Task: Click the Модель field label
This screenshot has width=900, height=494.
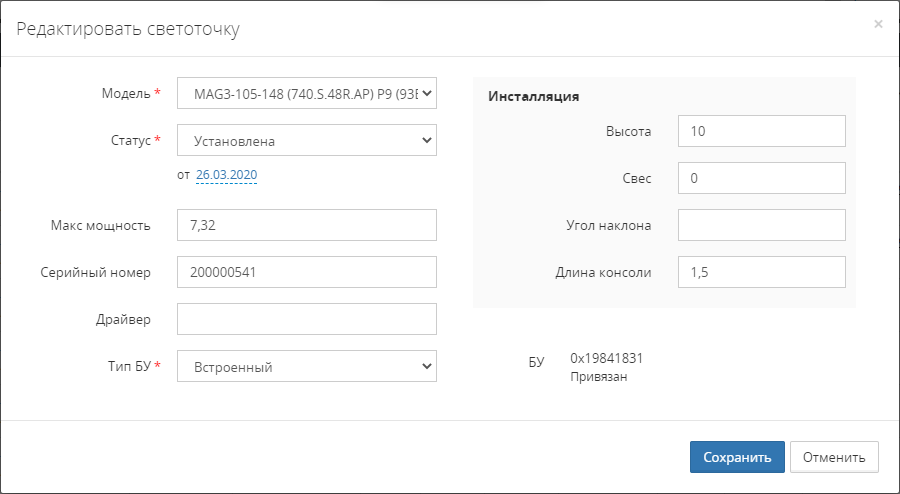Action: (x=125, y=93)
